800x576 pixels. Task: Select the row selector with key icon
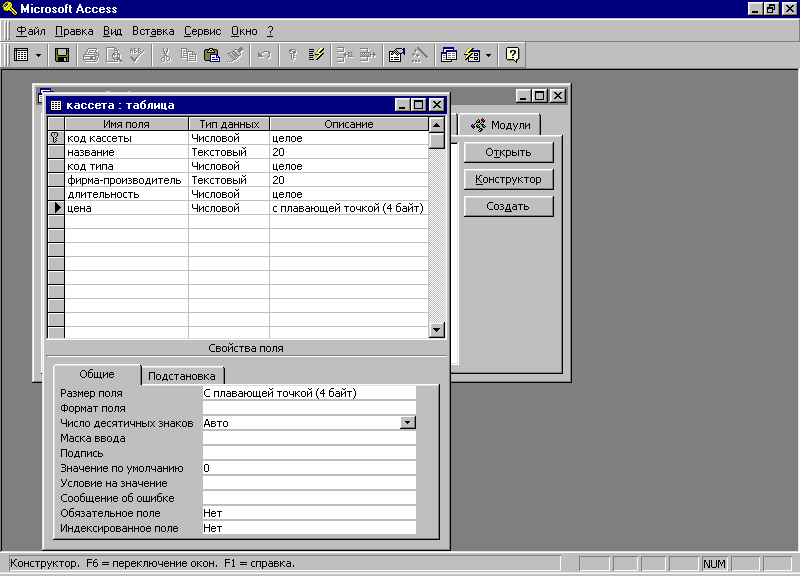click(x=56, y=138)
